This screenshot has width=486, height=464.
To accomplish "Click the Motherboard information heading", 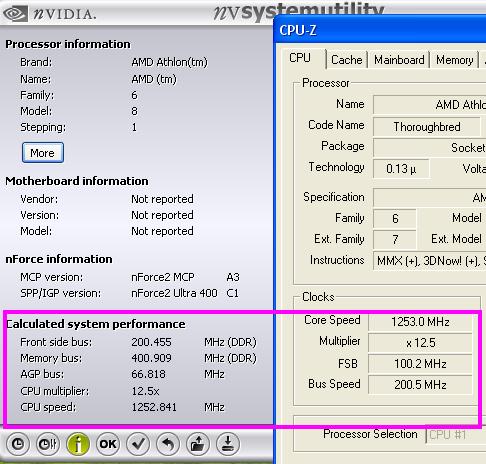I will (x=77, y=181).
